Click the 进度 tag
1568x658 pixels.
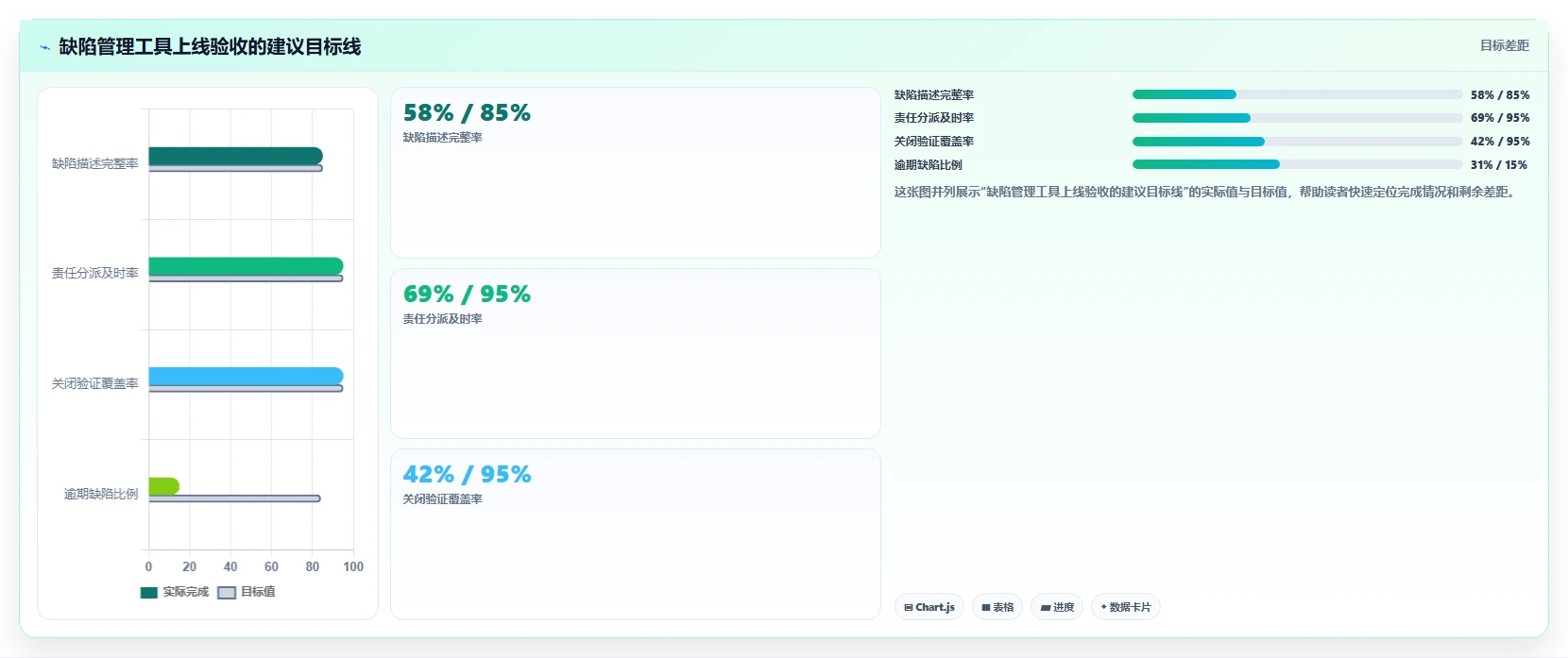click(1057, 607)
